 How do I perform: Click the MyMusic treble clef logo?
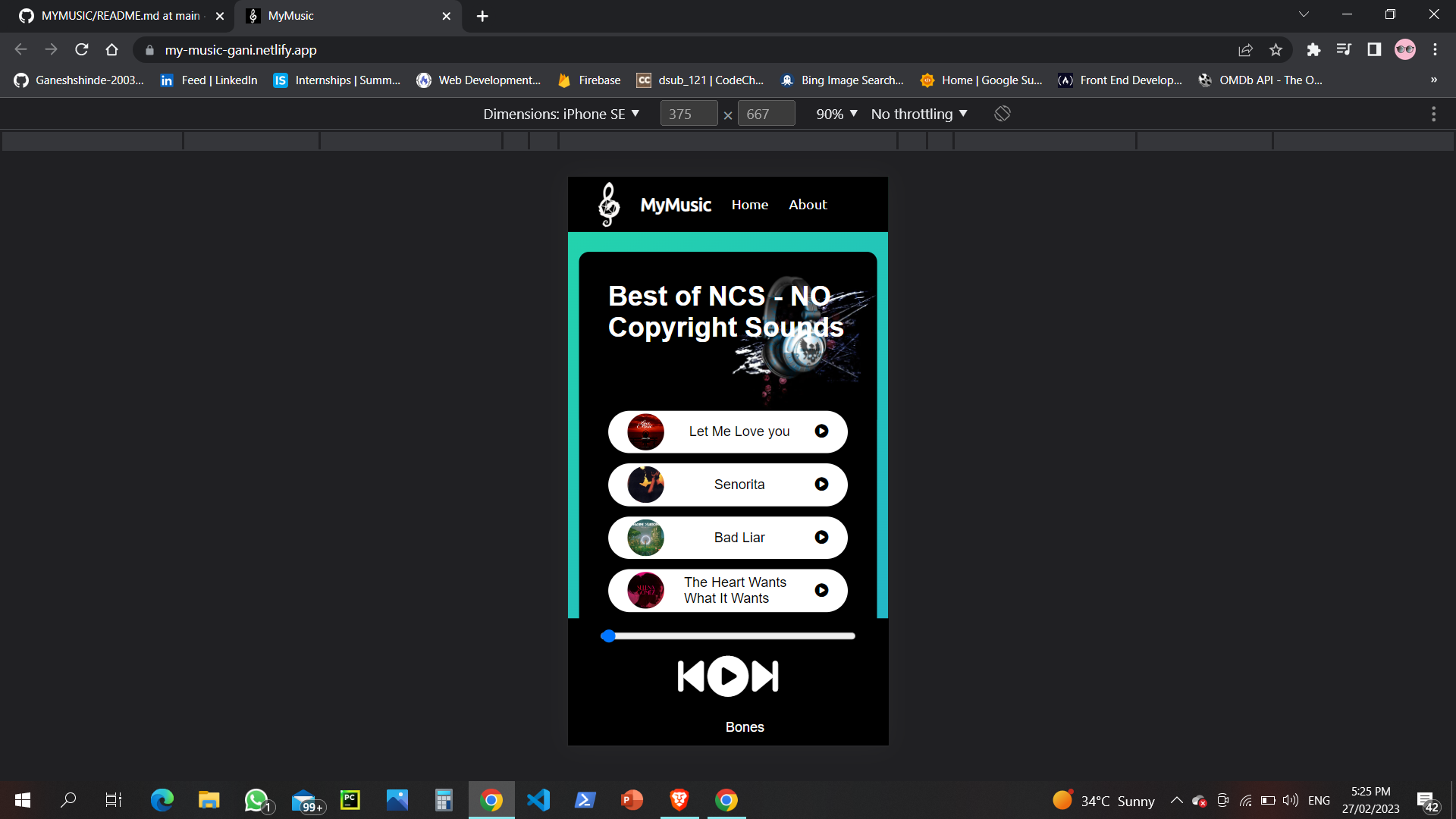click(609, 205)
